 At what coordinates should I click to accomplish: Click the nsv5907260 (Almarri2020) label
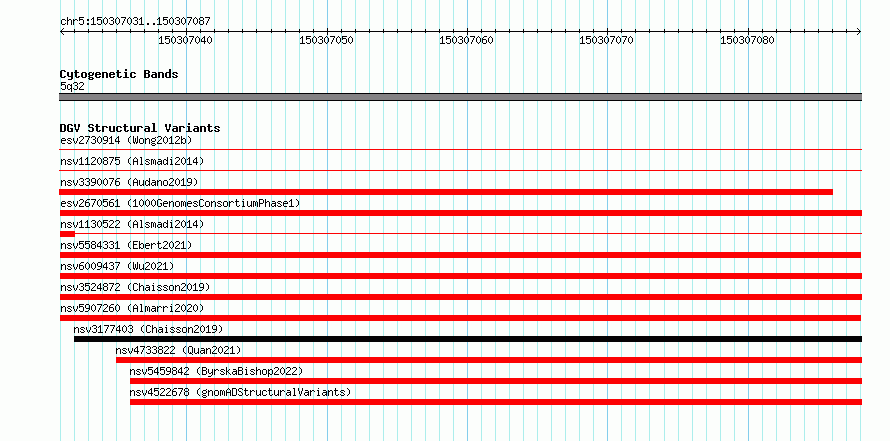[132, 308]
